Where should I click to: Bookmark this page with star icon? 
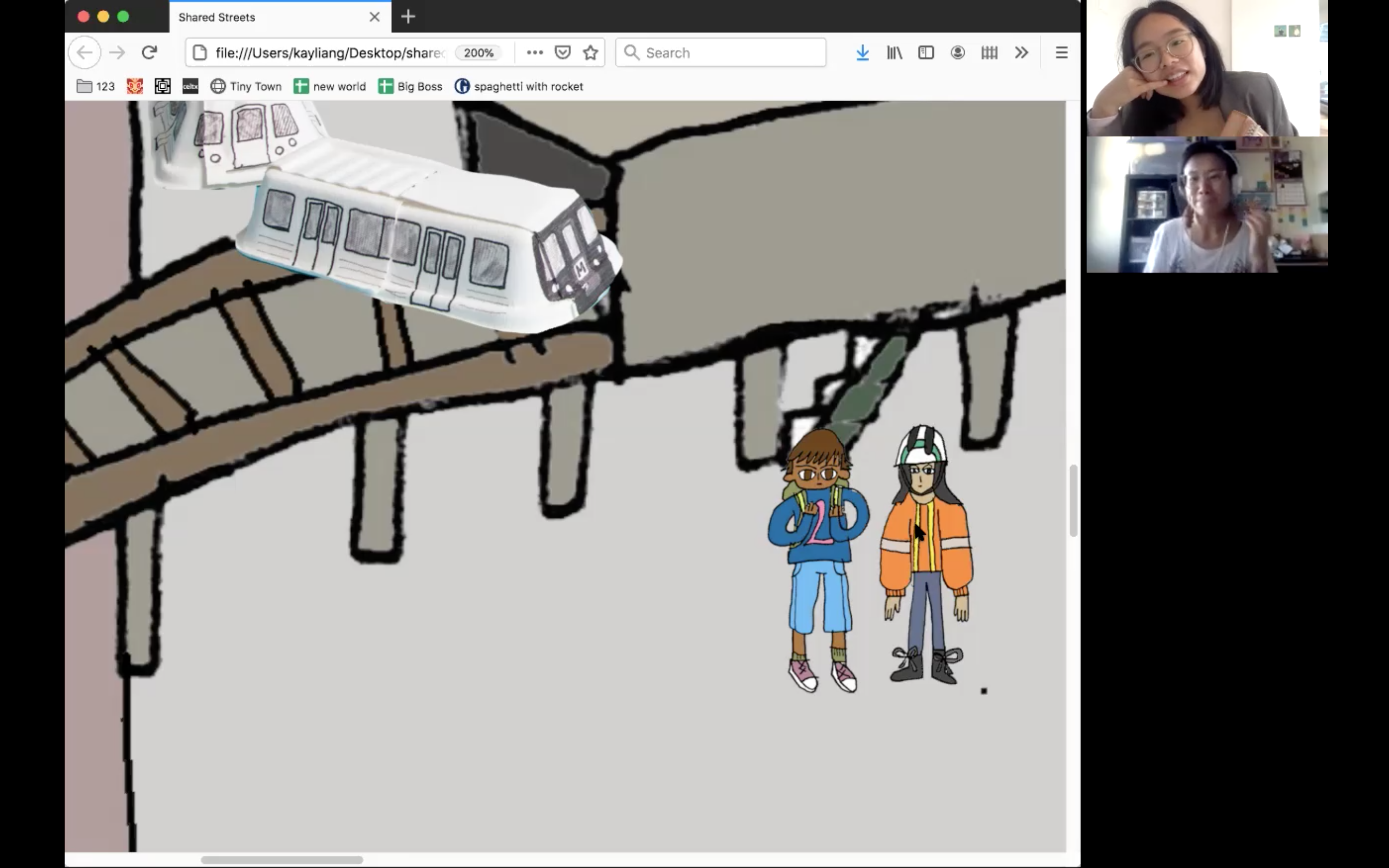(590, 53)
